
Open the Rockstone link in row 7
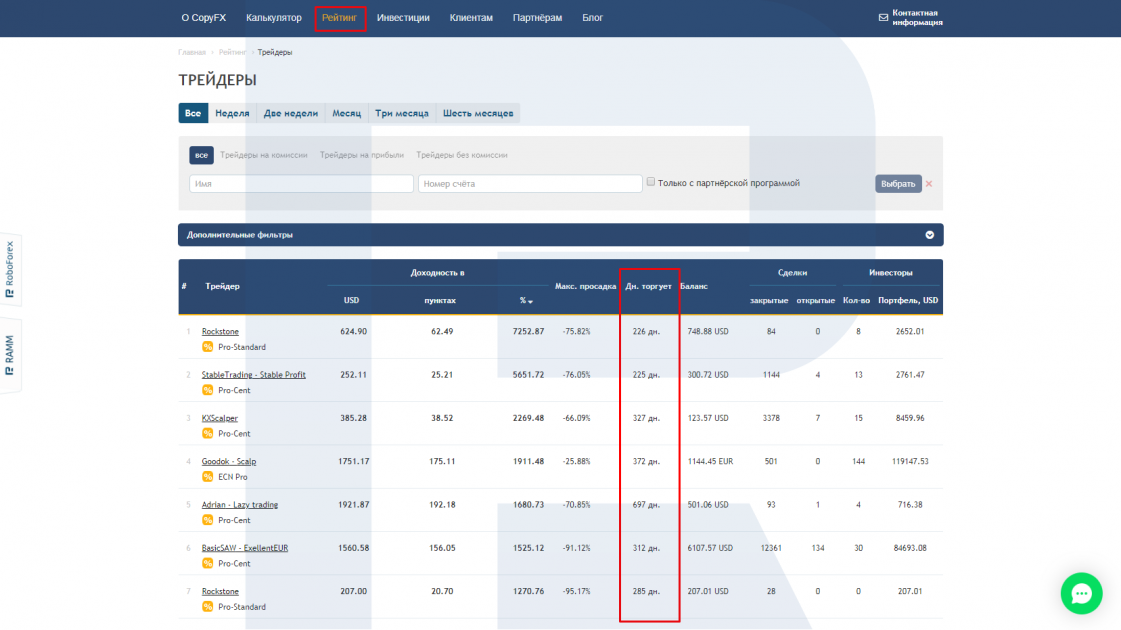220,591
